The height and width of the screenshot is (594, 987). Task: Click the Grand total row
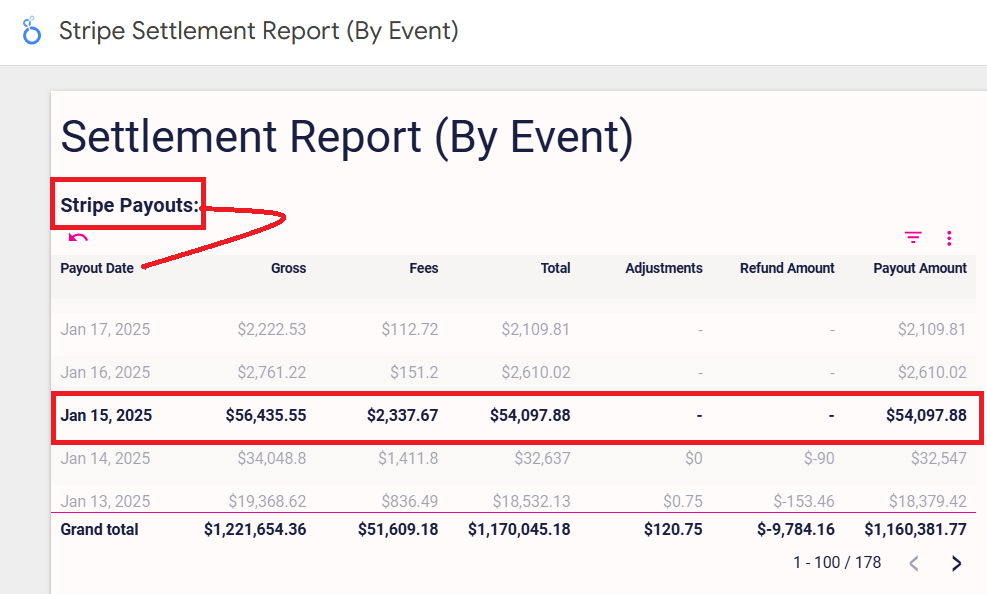click(x=500, y=529)
